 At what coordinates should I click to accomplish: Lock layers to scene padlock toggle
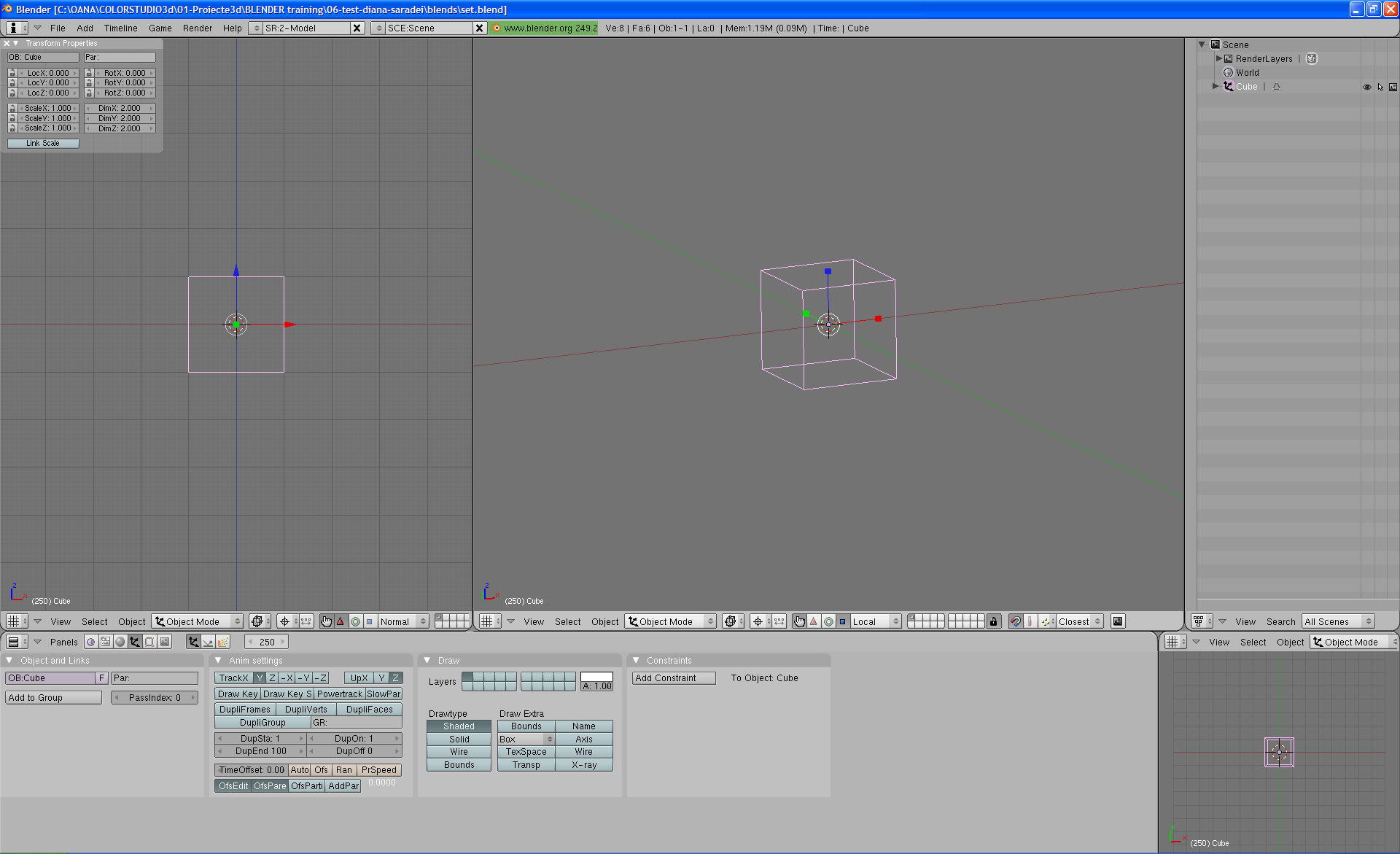(993, 621)
